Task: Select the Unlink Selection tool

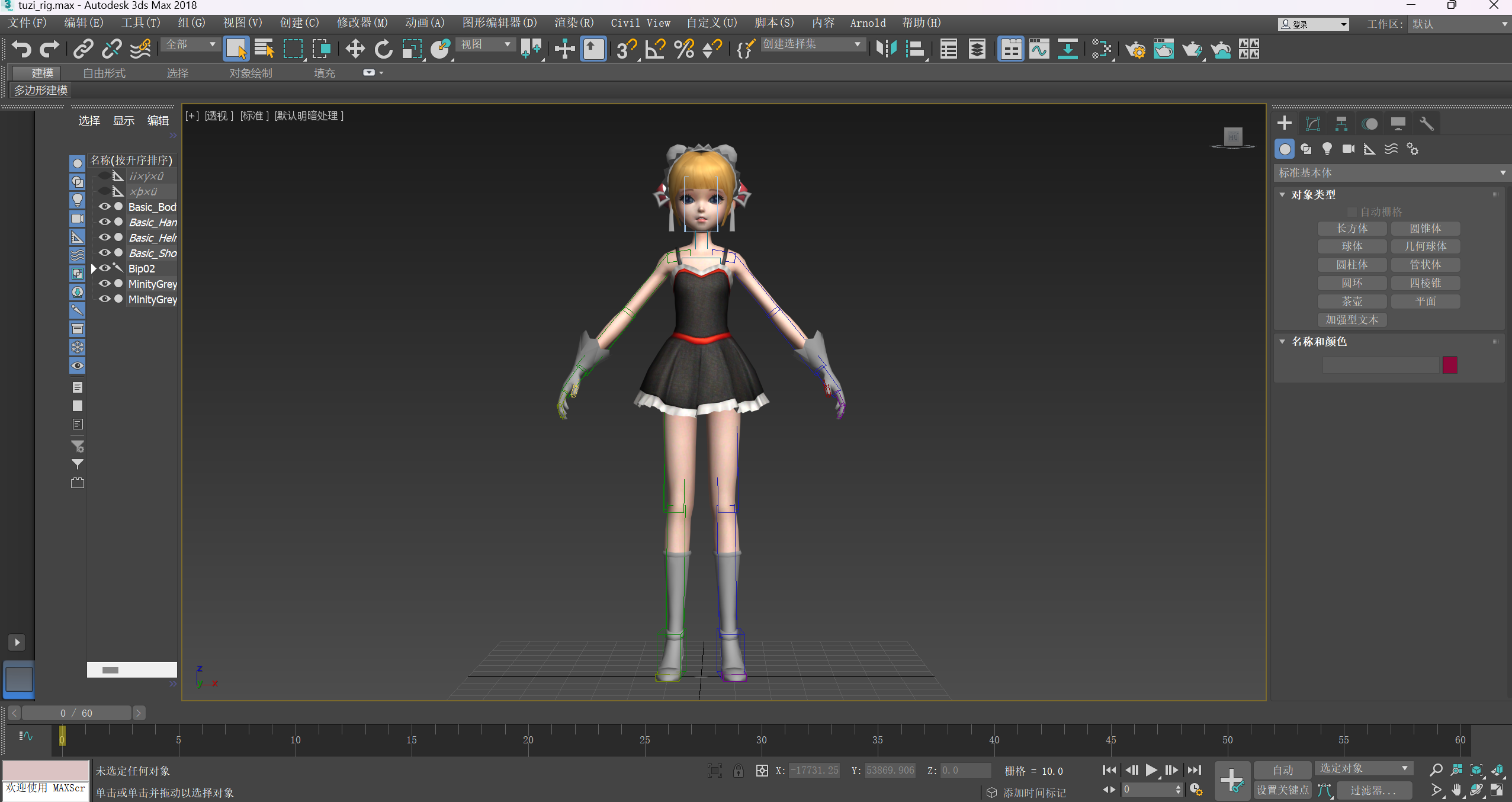Action: coord(112,49)
